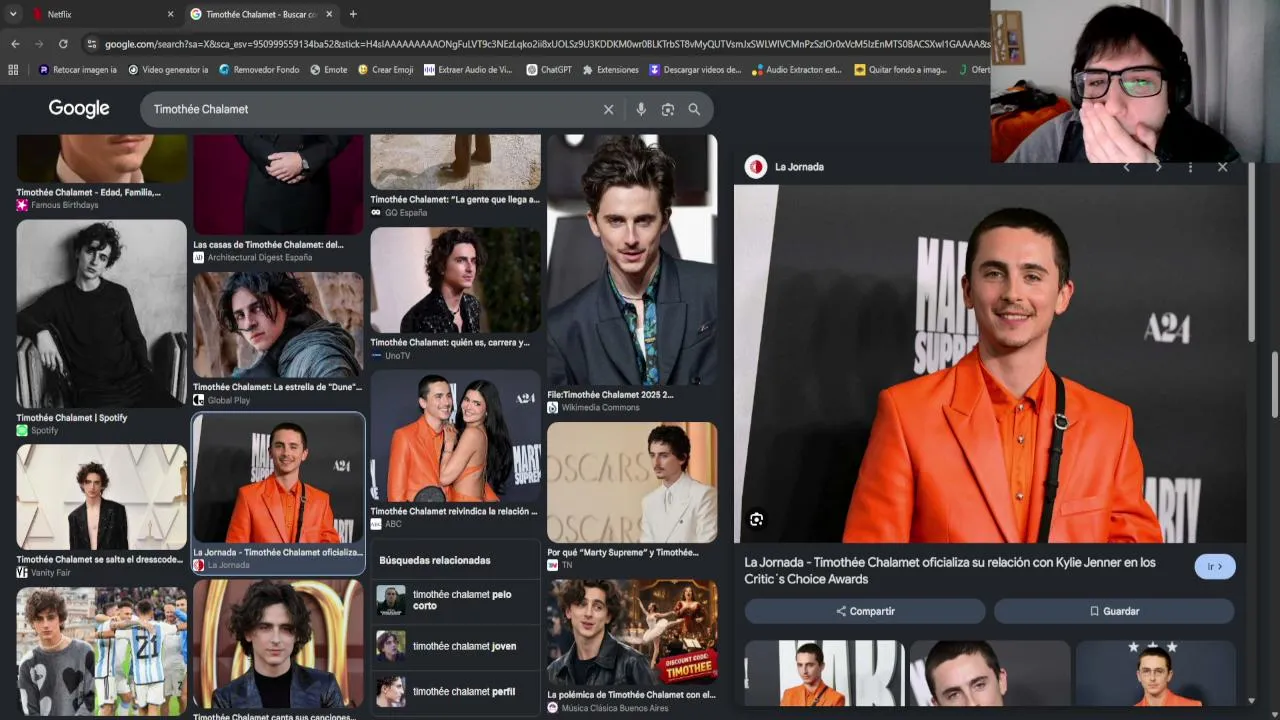
Task: Open Audio Extractor bookmark
Action: click(x=797, y=70)
